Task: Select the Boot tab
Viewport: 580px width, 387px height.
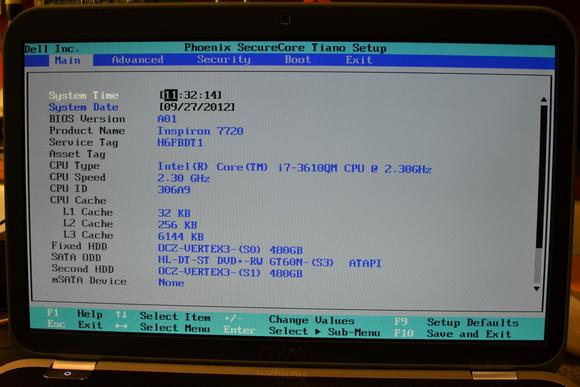Action: pos(298,60)
